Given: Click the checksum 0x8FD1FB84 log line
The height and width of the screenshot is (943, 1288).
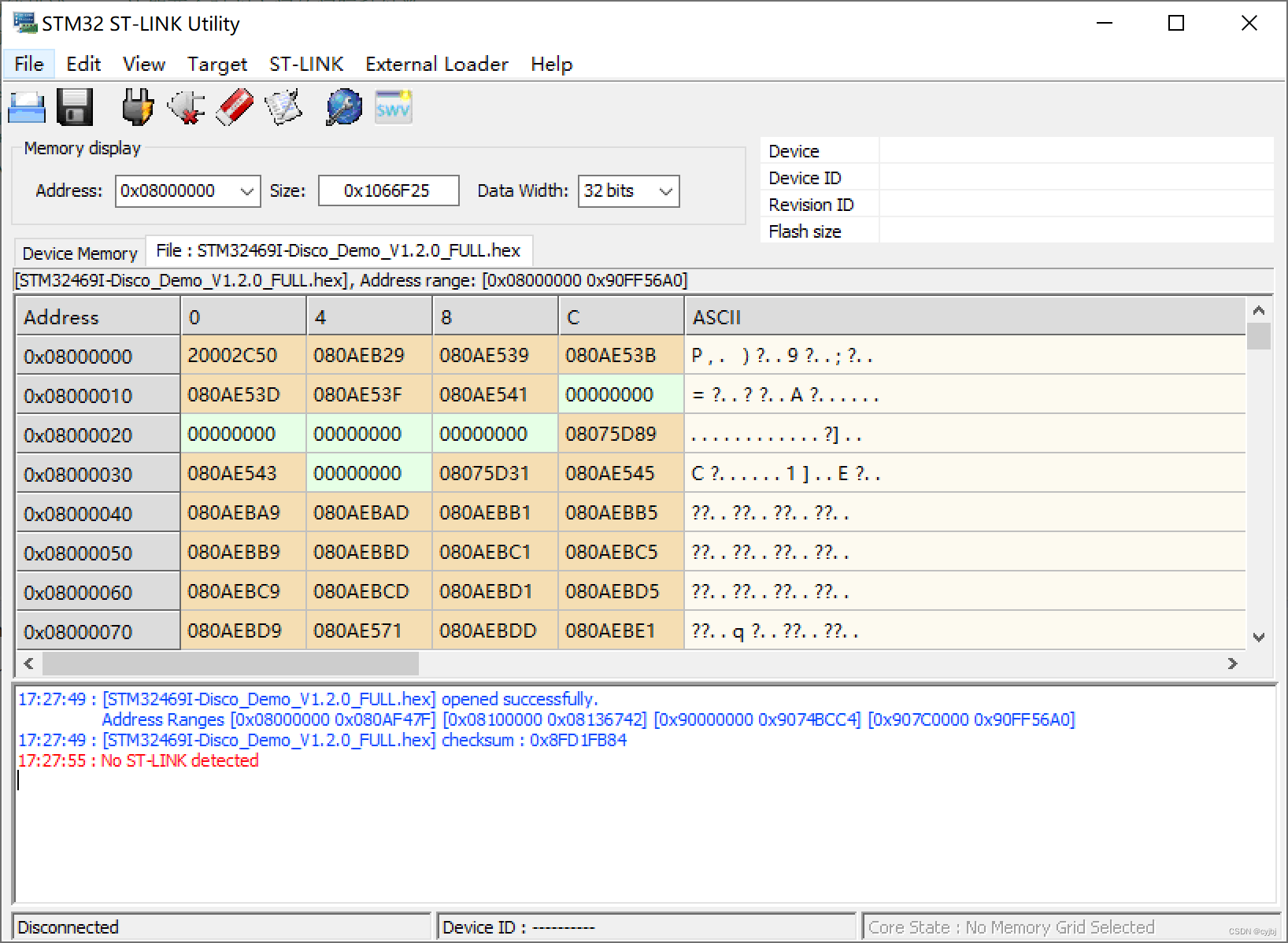Looking at the screenshot, I should click(x=323, y=740).
